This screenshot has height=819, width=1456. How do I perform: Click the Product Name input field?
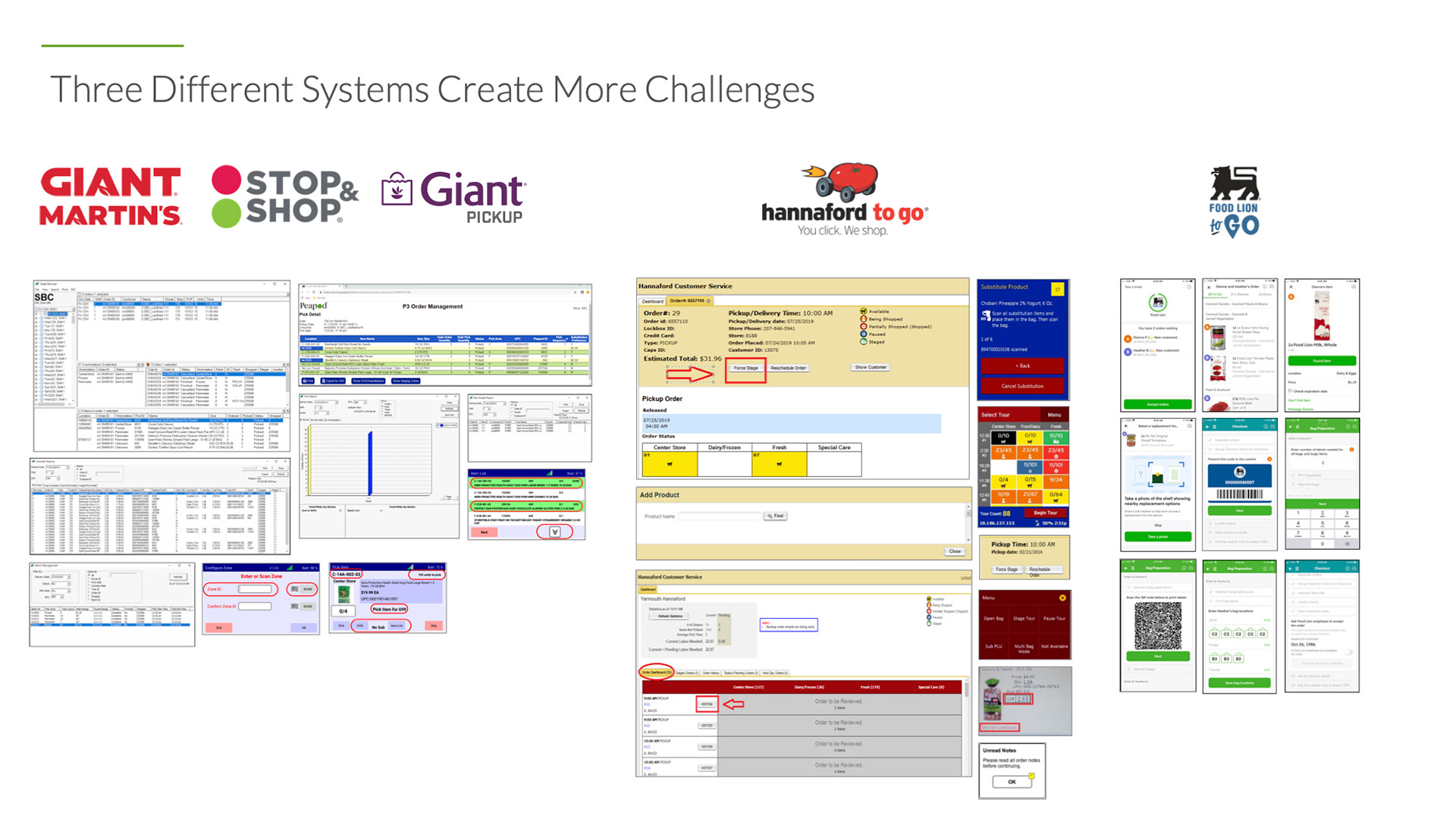pos(719,516)
